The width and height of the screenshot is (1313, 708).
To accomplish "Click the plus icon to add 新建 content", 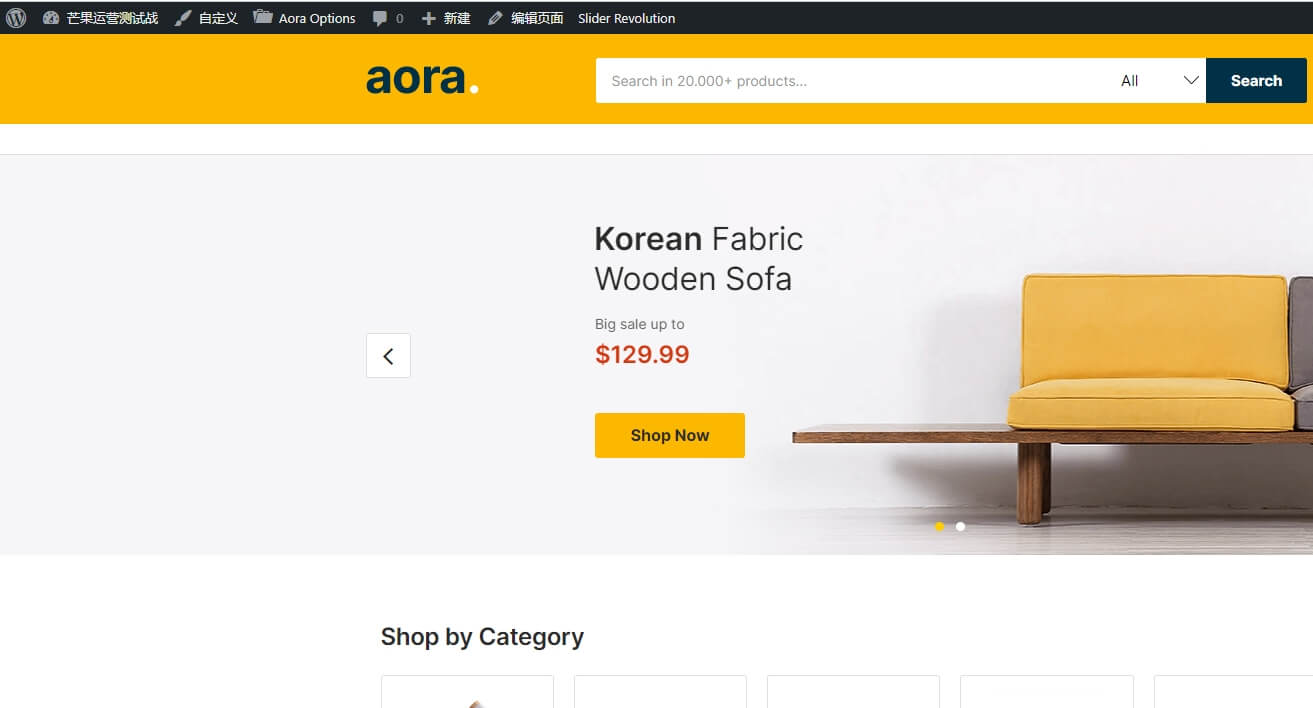I will 428,17.
